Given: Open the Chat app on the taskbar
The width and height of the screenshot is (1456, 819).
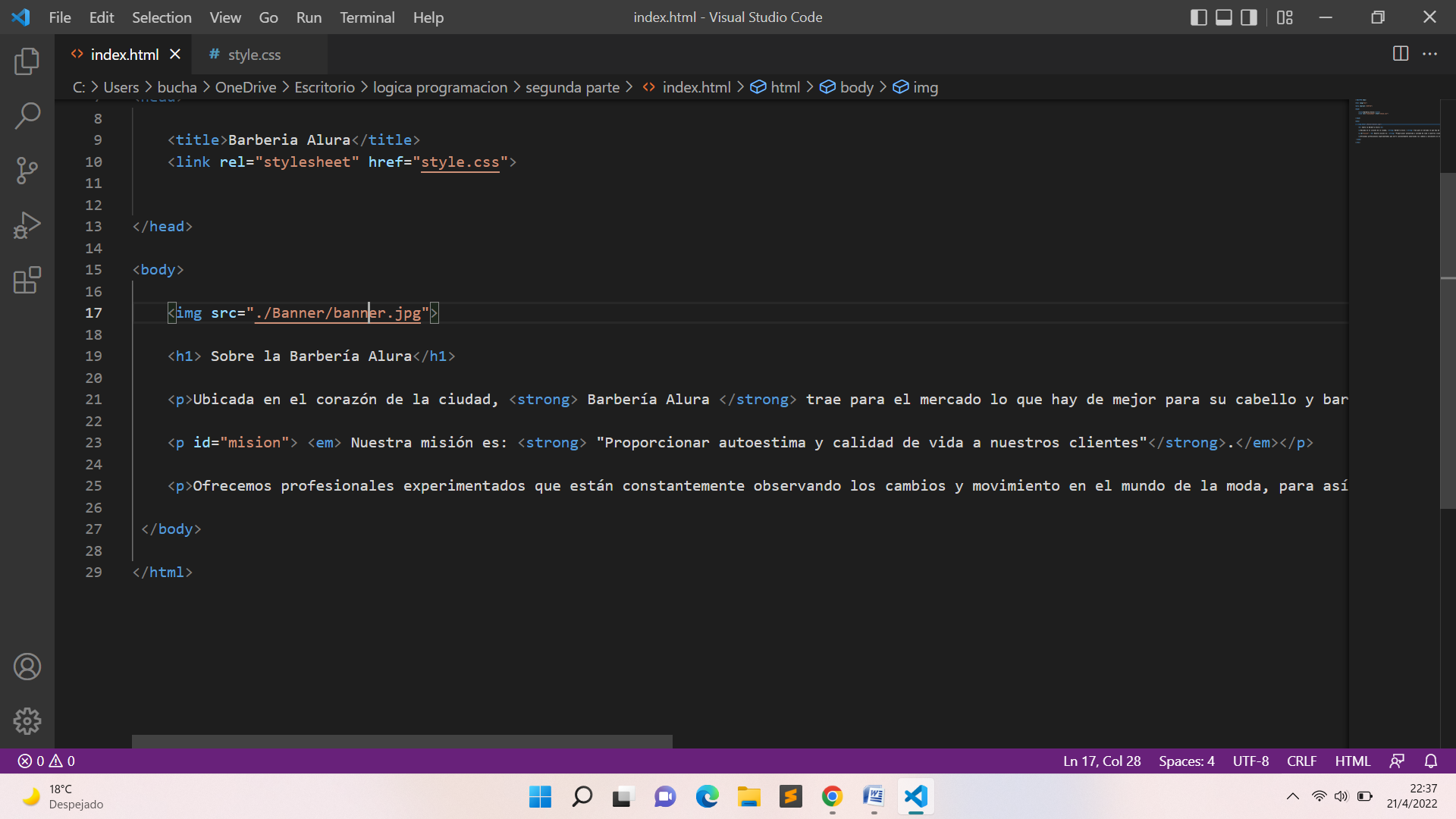Looking at the screenshot, I should [665, 796].
